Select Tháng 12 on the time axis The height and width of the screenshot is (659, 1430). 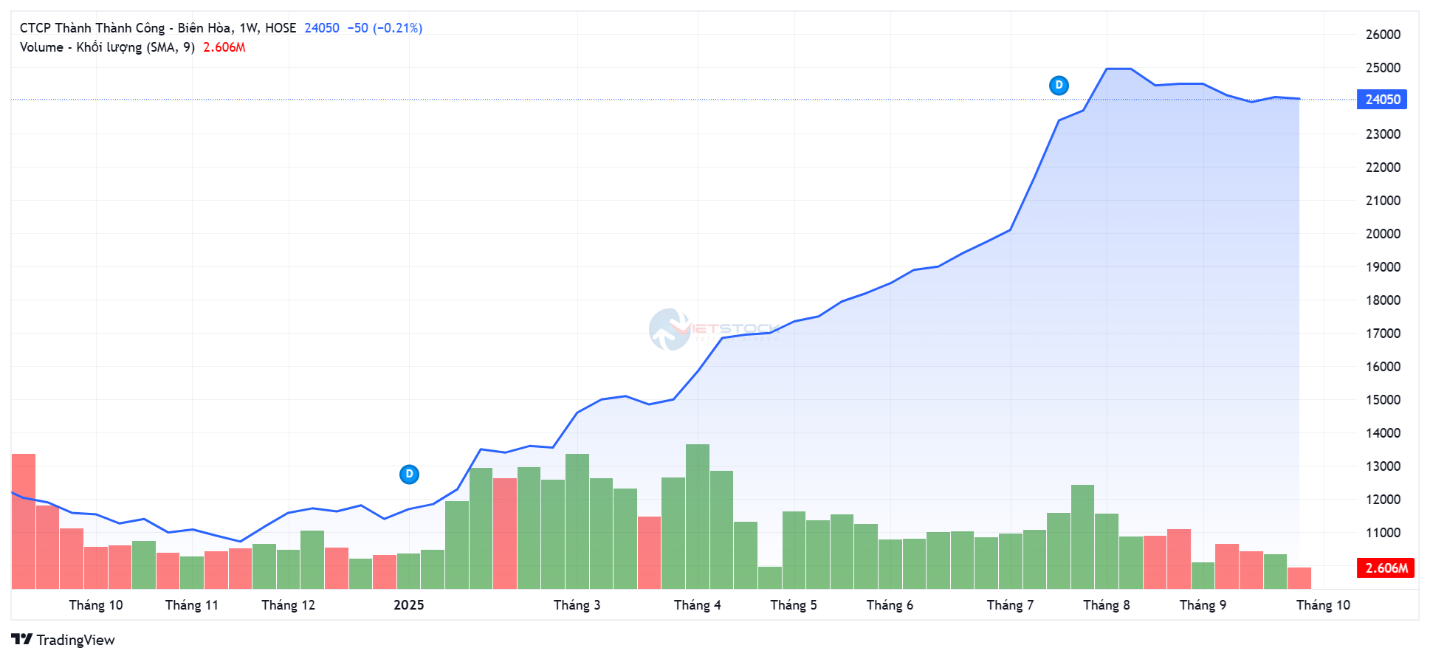288,605
